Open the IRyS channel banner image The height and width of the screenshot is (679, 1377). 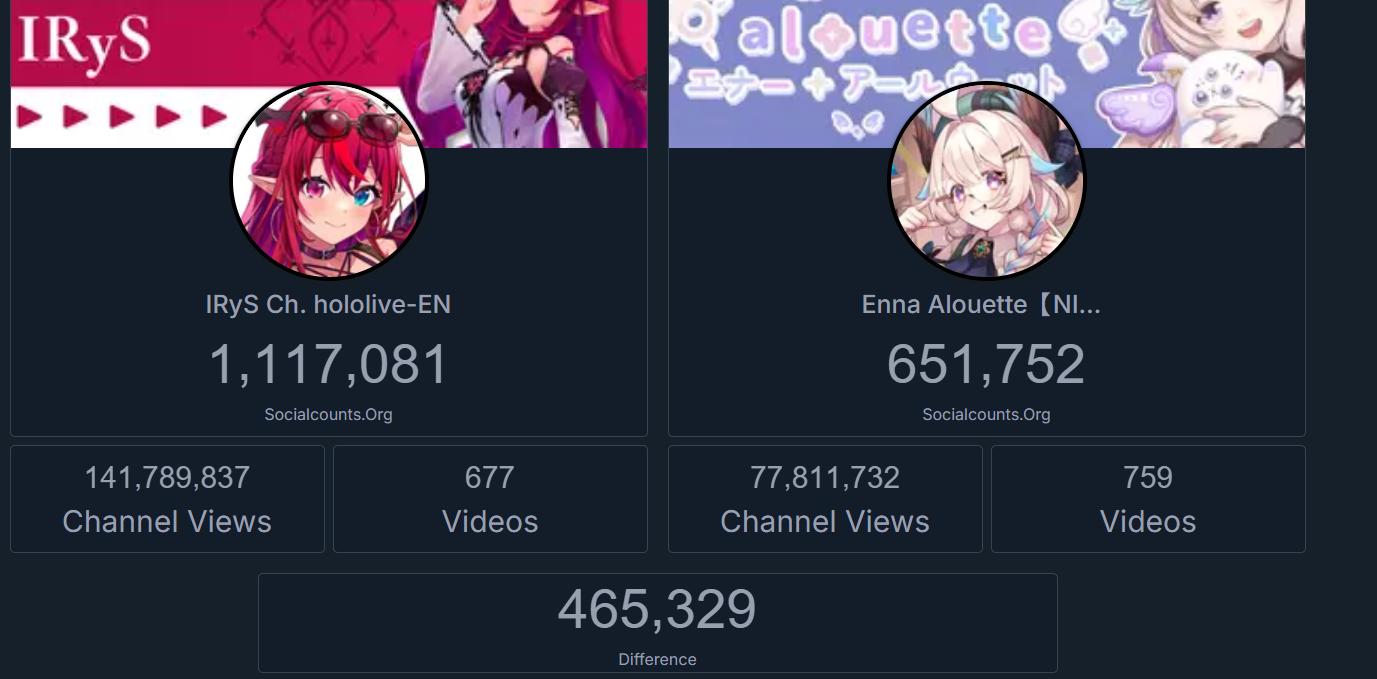point(329,74)
